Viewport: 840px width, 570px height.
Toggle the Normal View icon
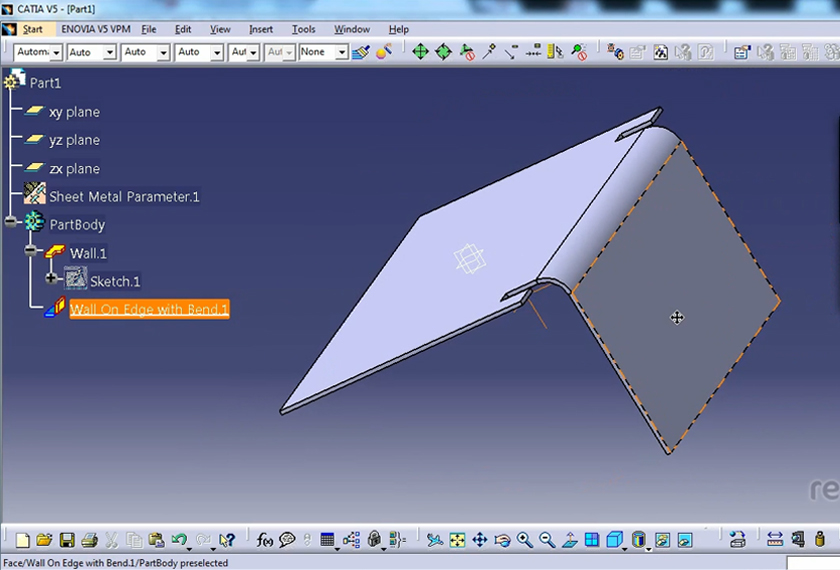pyautogui.click(x=569, y=540)
